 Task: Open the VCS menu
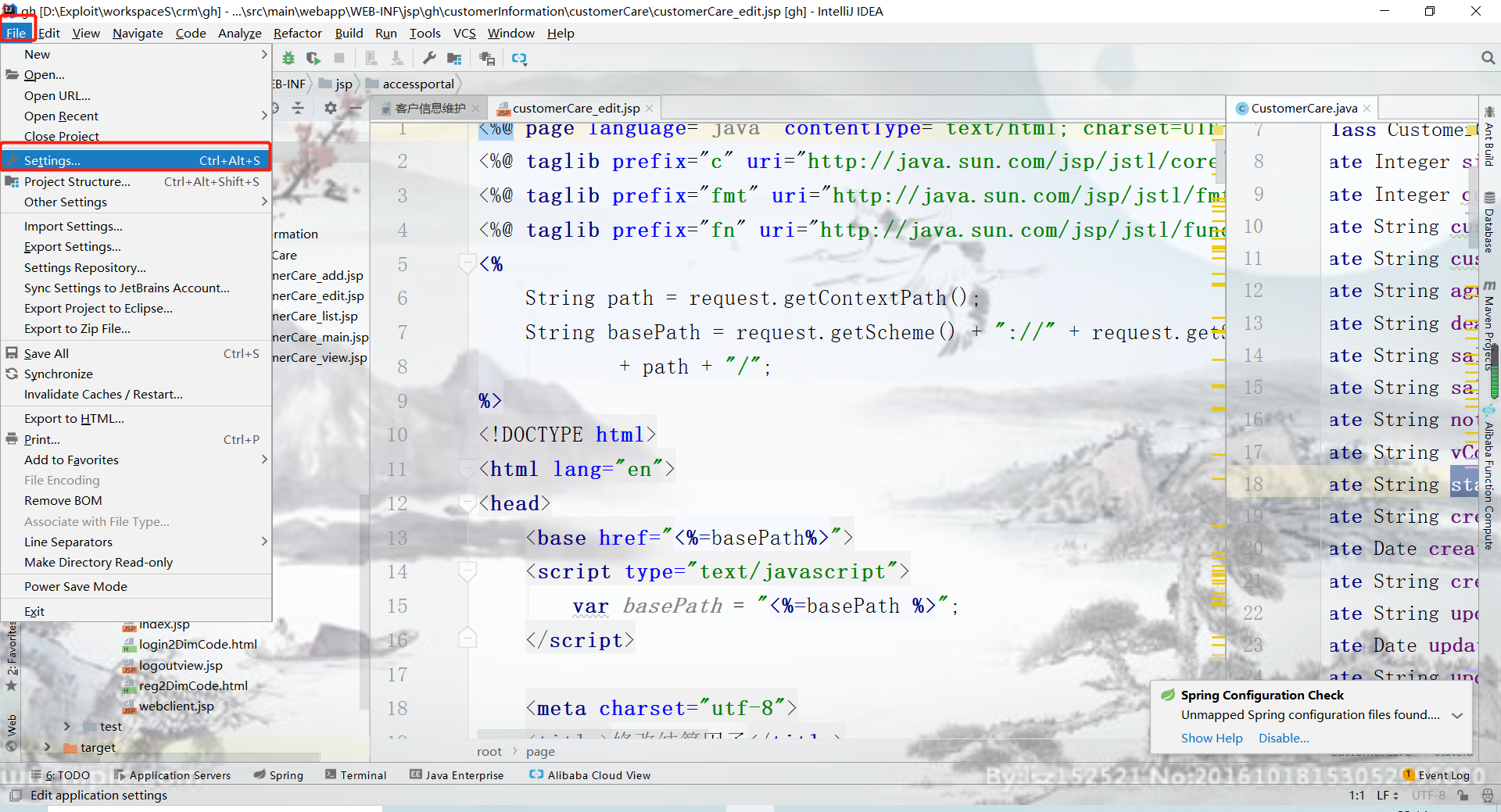tap(464, 33)
